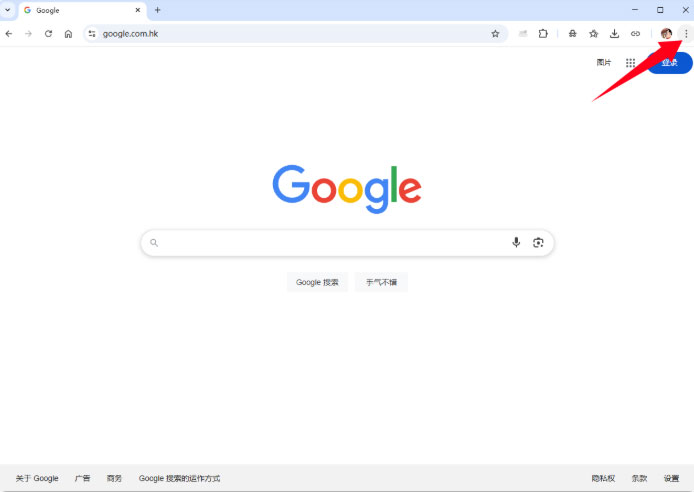
Task: Open the Google apps grid
Action: click(x=630, y=63)
